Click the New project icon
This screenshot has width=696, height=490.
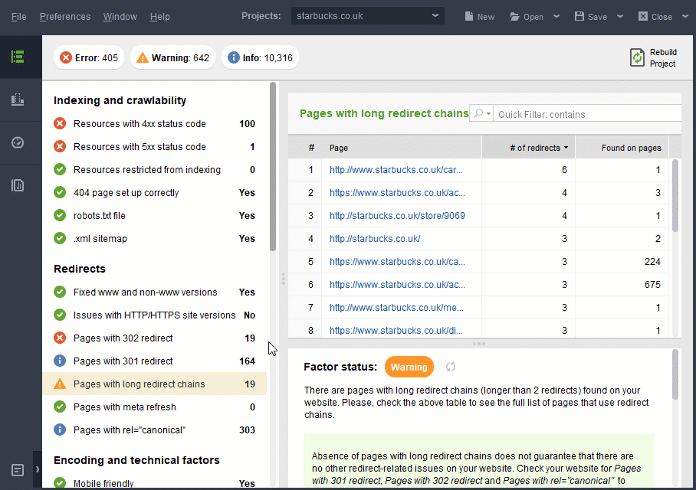click(468, 16)
